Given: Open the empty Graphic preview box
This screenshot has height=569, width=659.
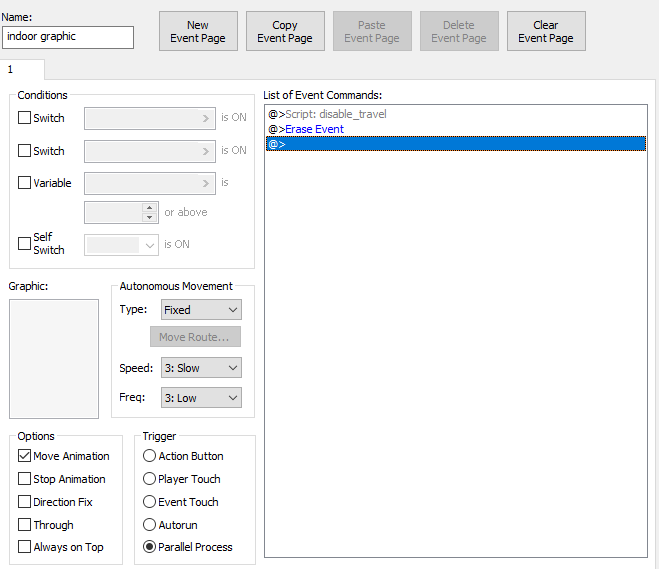Looking at the screenshot, I should tap(54, 358).
